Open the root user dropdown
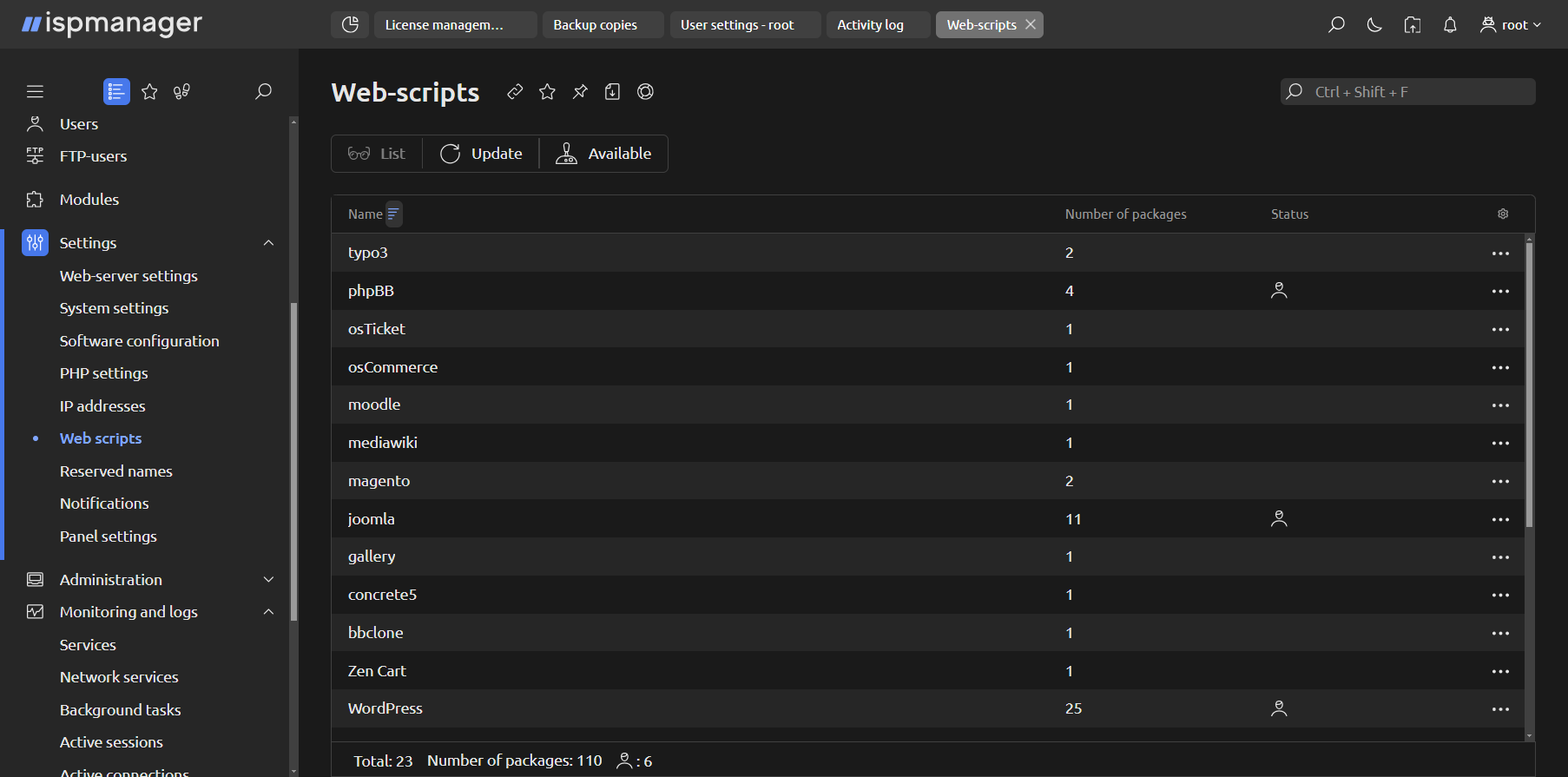Image resolution: width=1568 pixels, height=777 pixels. click(1511, 25)
